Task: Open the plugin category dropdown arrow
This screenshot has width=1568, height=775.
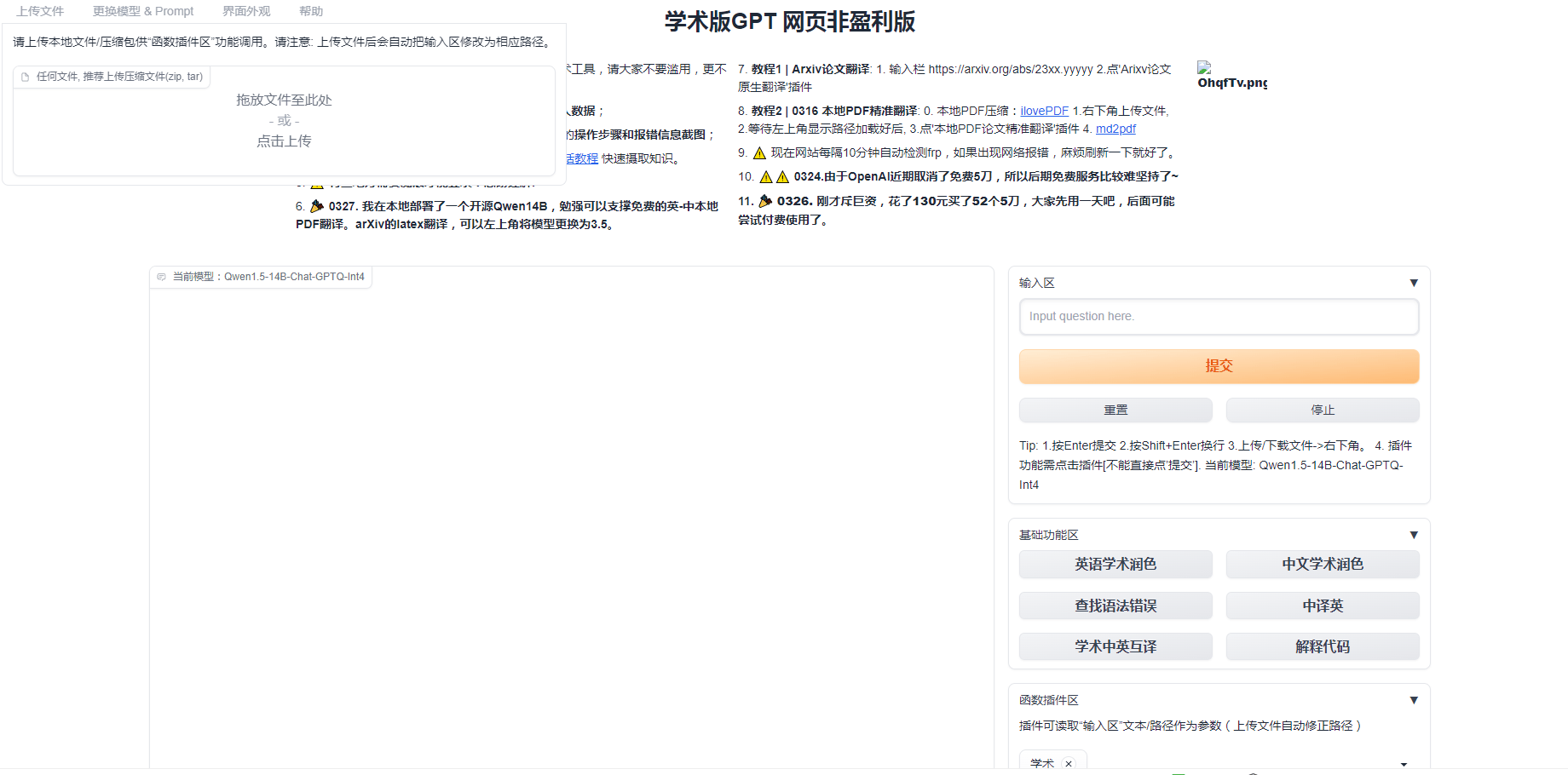Action: (x=1404, y=763)
